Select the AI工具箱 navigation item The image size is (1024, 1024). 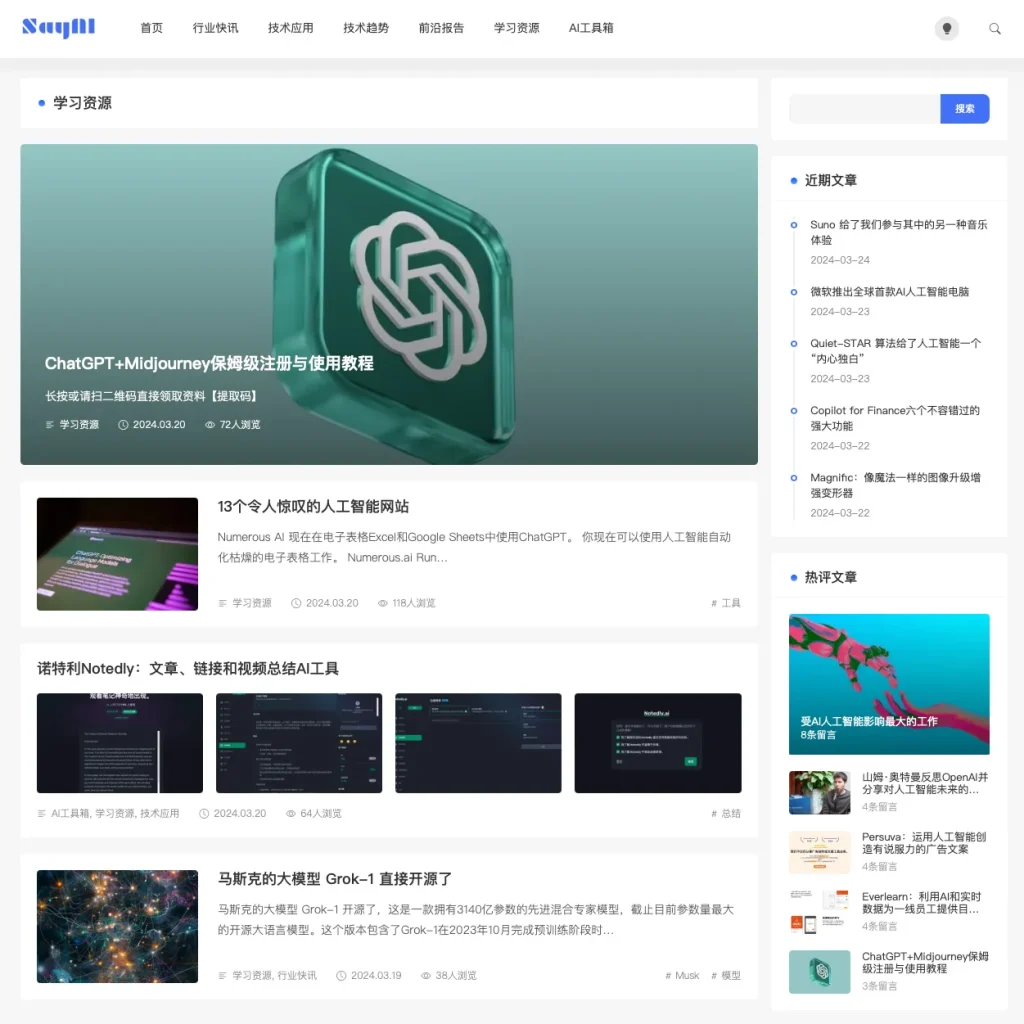(x=591, y=28)
